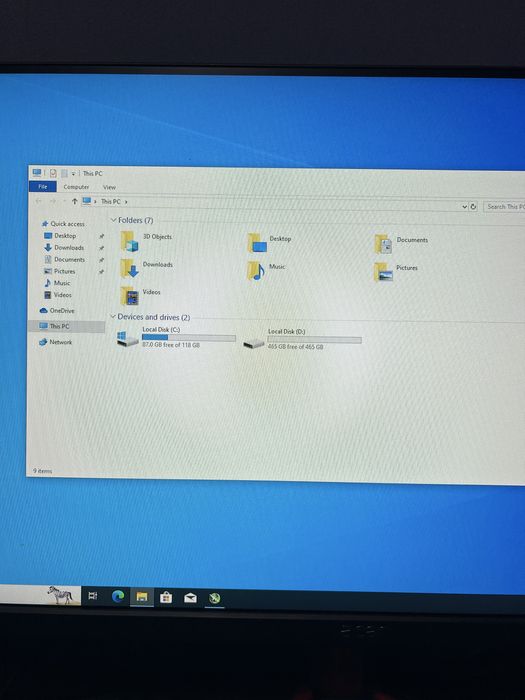
Task: Open the 3D Objects folder icon
Action: pos(129,242)
